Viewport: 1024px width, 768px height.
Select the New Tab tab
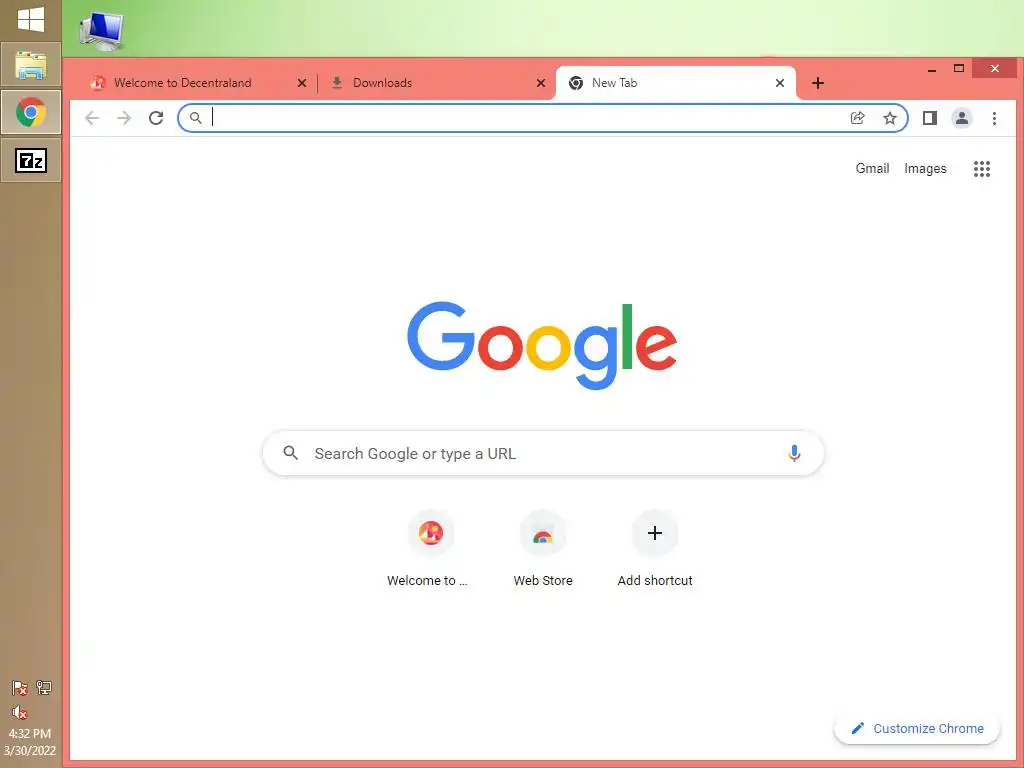click(x=676, y=83)
